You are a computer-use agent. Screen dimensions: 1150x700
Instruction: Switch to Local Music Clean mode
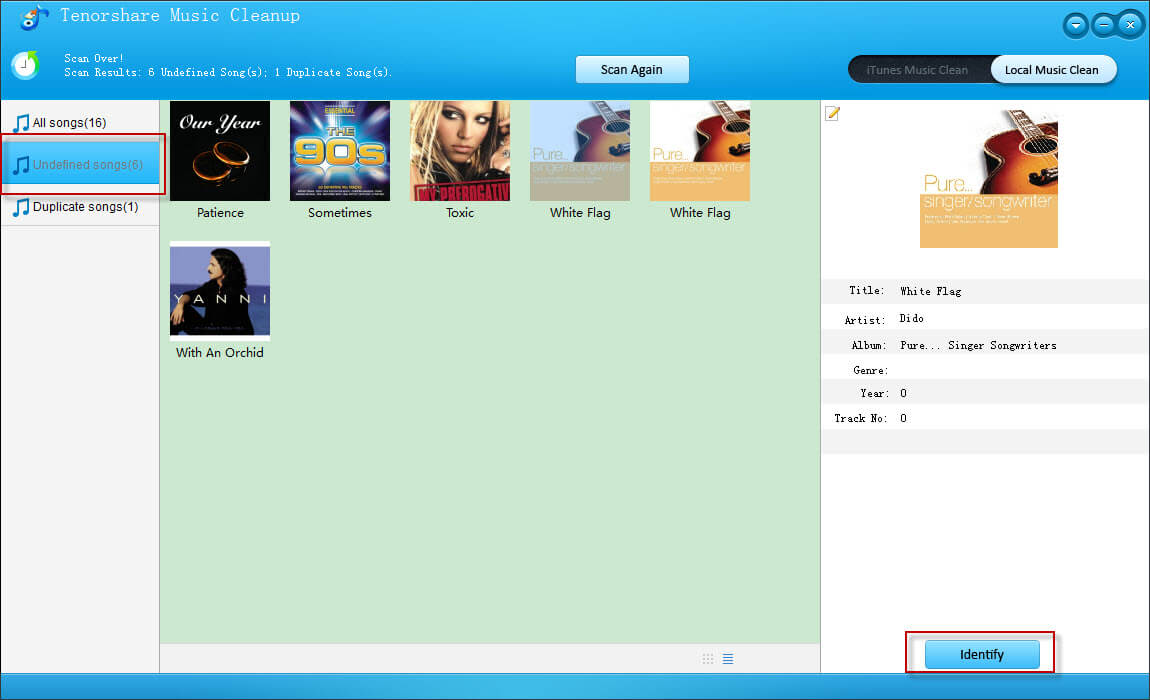[x=1052, y=70]
